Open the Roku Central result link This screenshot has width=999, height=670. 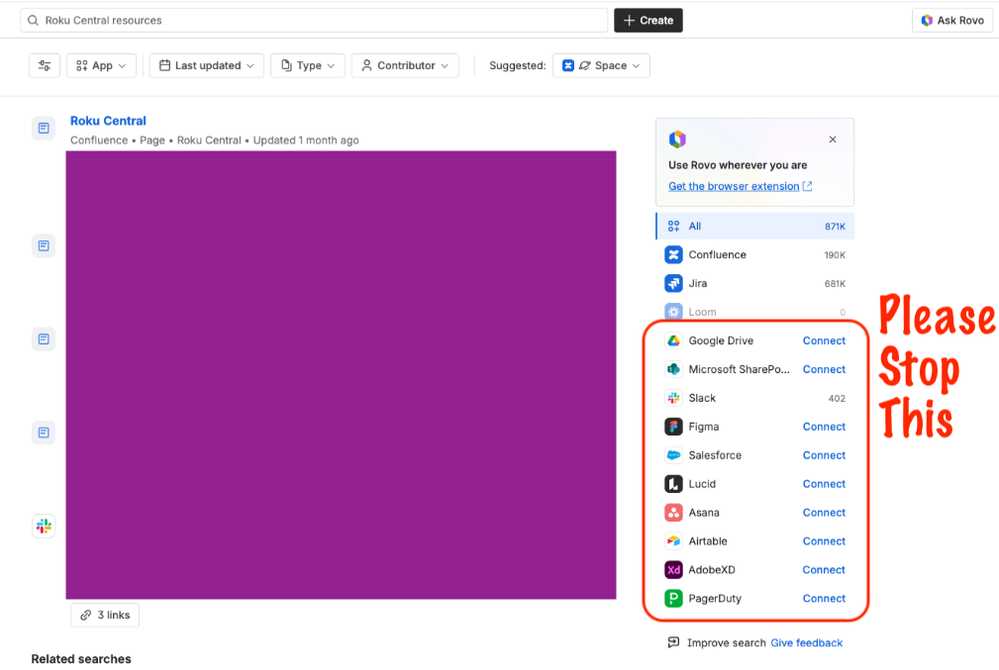point(108,121)
